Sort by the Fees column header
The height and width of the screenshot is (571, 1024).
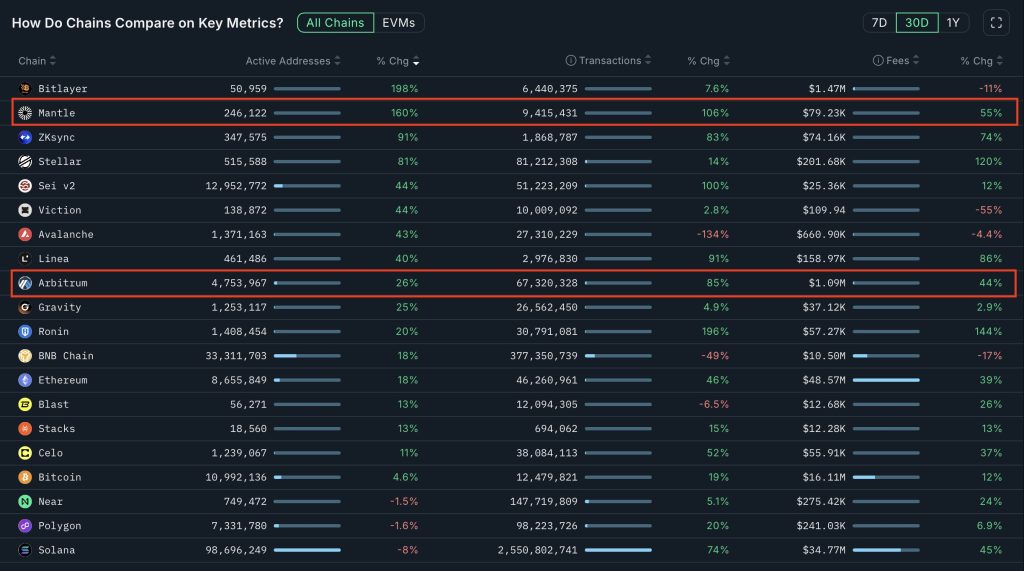(x=897, y=61)
